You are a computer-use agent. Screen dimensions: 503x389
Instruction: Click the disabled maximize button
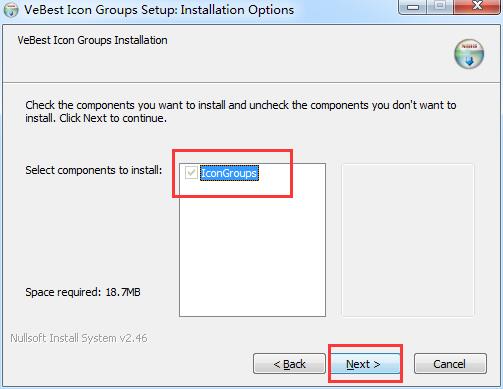pyautogui.click(x=440, y=7)
